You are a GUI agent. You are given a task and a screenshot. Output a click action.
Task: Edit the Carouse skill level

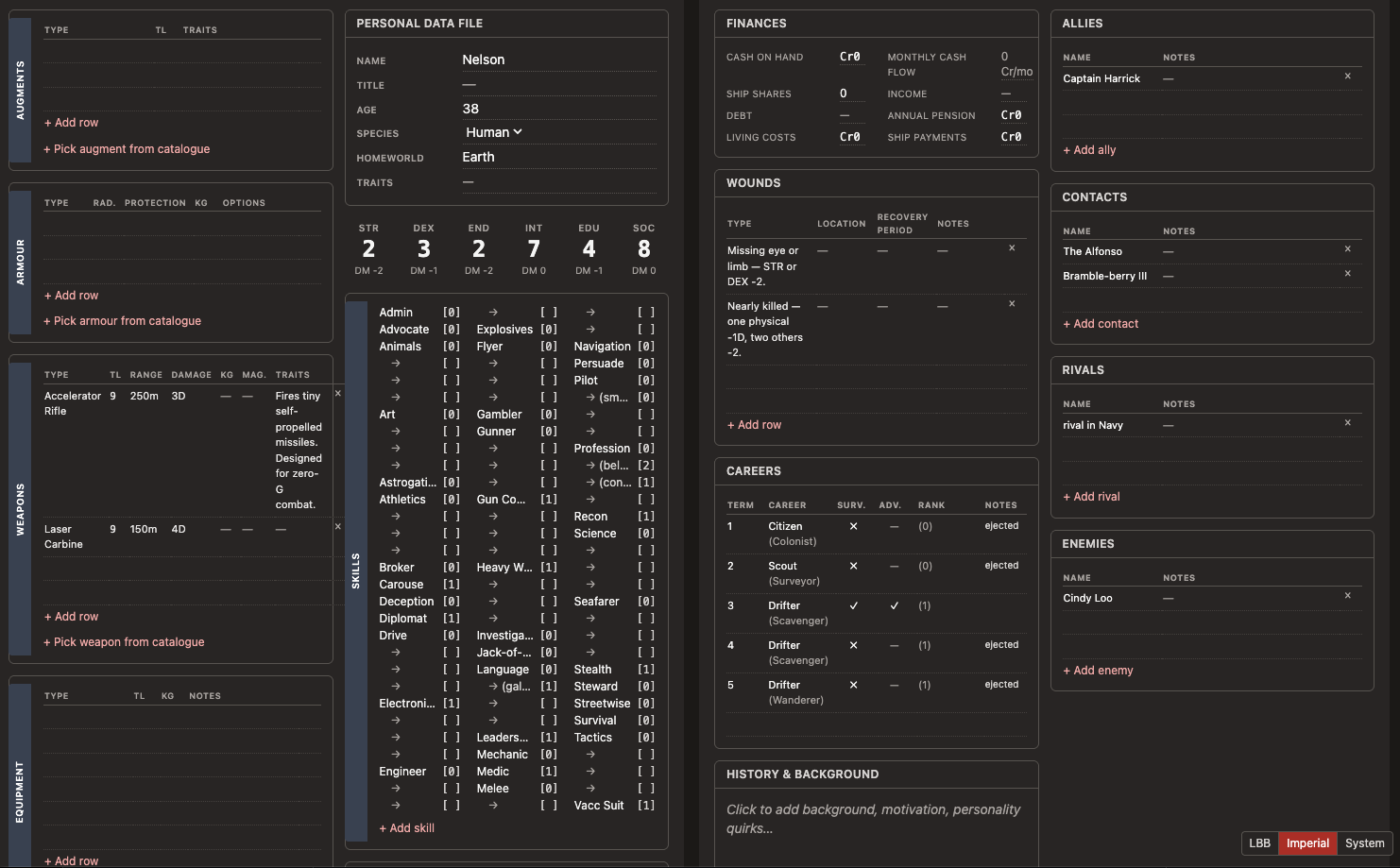[x=452, y=585]
